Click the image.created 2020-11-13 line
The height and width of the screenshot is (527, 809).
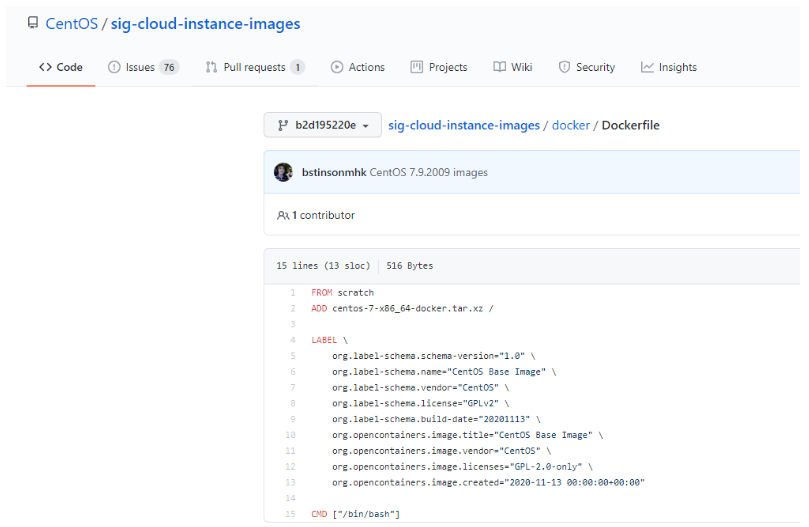point(488,483)
